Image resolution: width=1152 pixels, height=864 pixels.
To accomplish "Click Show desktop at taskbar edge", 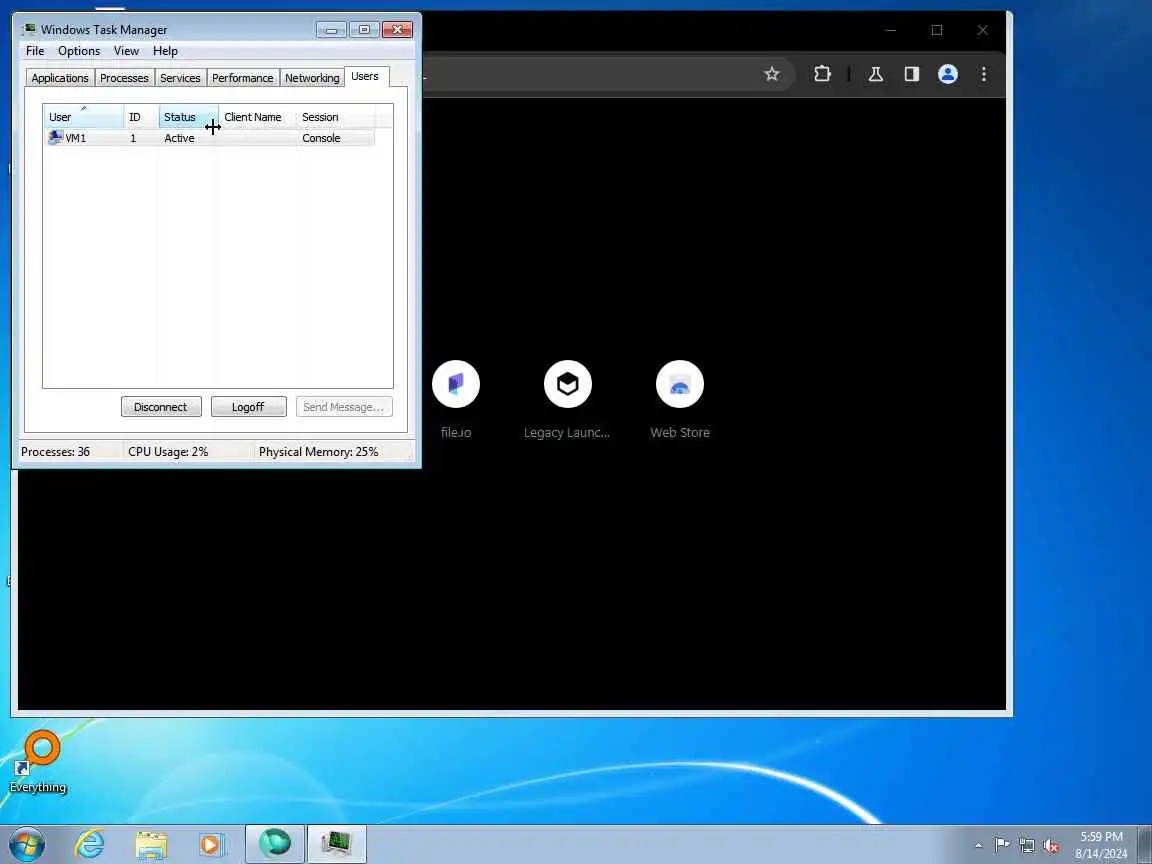I will (x=1145, y=844).
